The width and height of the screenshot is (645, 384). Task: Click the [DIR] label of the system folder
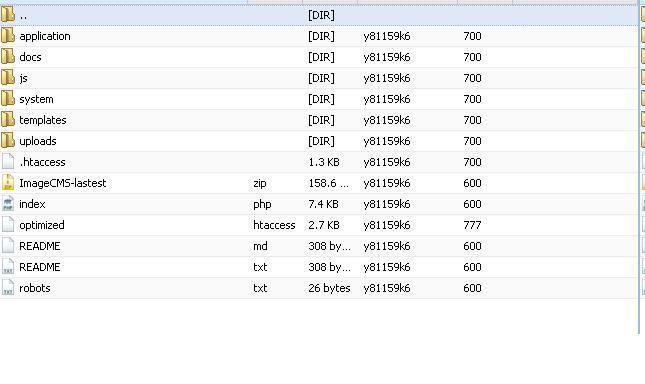coord(321,99)
